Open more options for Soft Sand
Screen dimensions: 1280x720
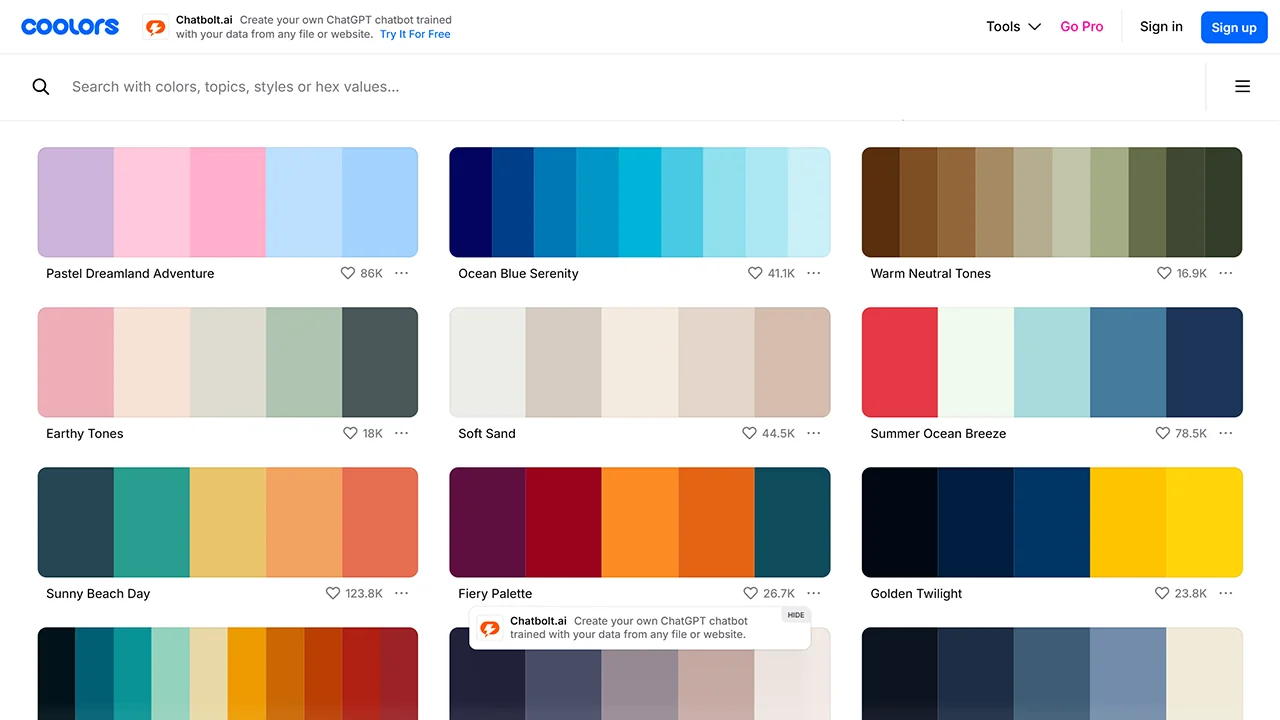[814, 433]
